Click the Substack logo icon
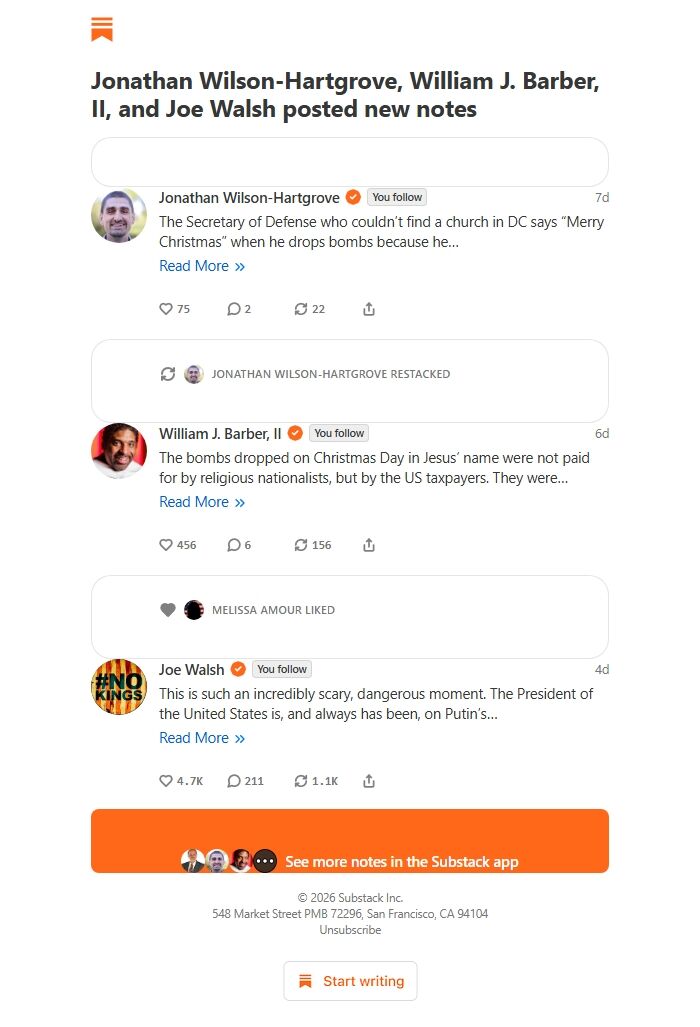Screen dimensions: 700x1027 coord(103,30)
